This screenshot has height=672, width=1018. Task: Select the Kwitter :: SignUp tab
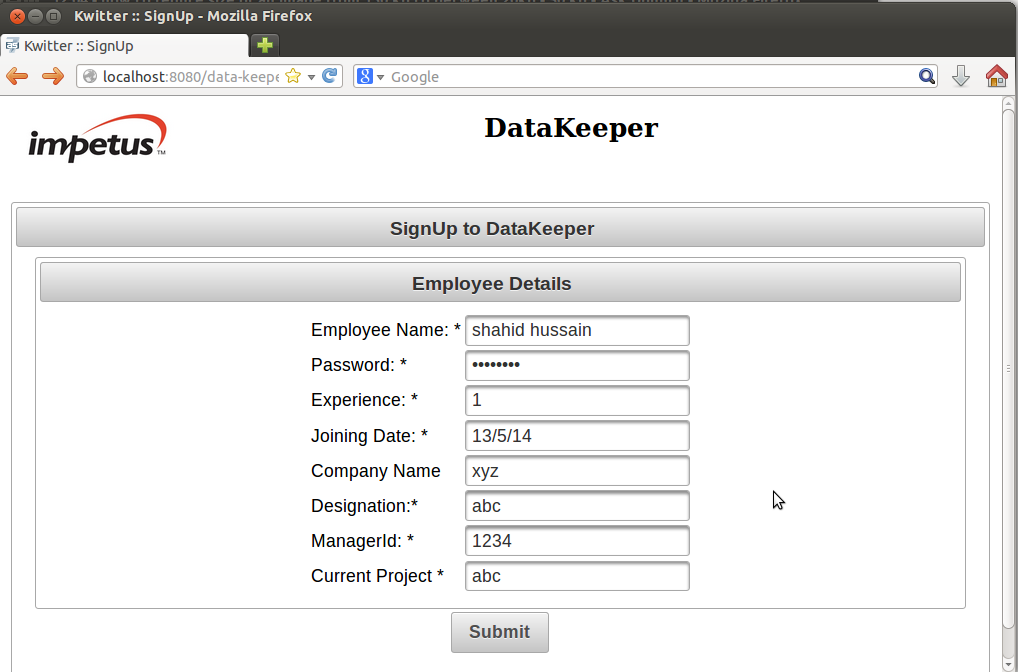(x=123, y=46)
